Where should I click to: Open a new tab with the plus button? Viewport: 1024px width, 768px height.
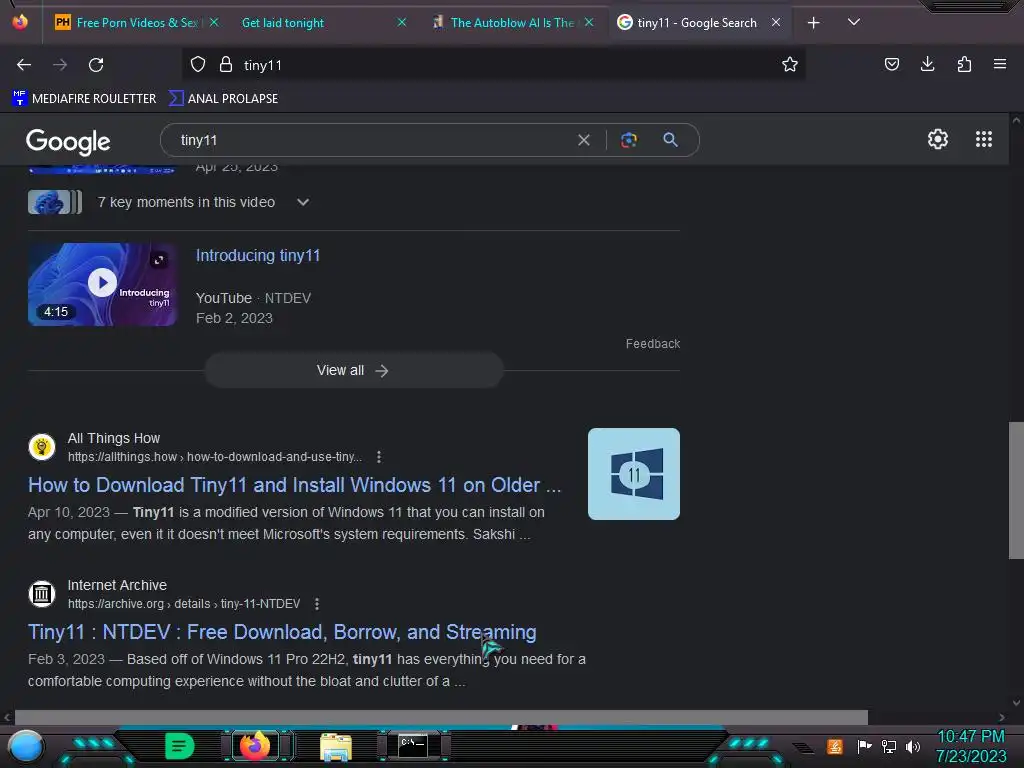tap(813, 23)
